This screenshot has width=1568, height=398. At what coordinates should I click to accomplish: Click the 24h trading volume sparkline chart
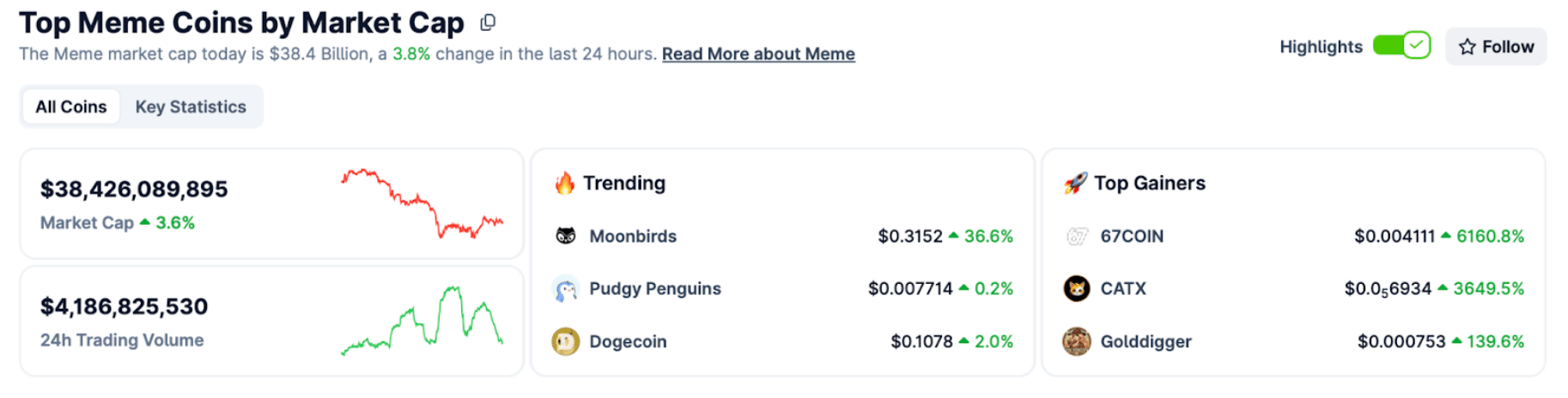[422, 320]
